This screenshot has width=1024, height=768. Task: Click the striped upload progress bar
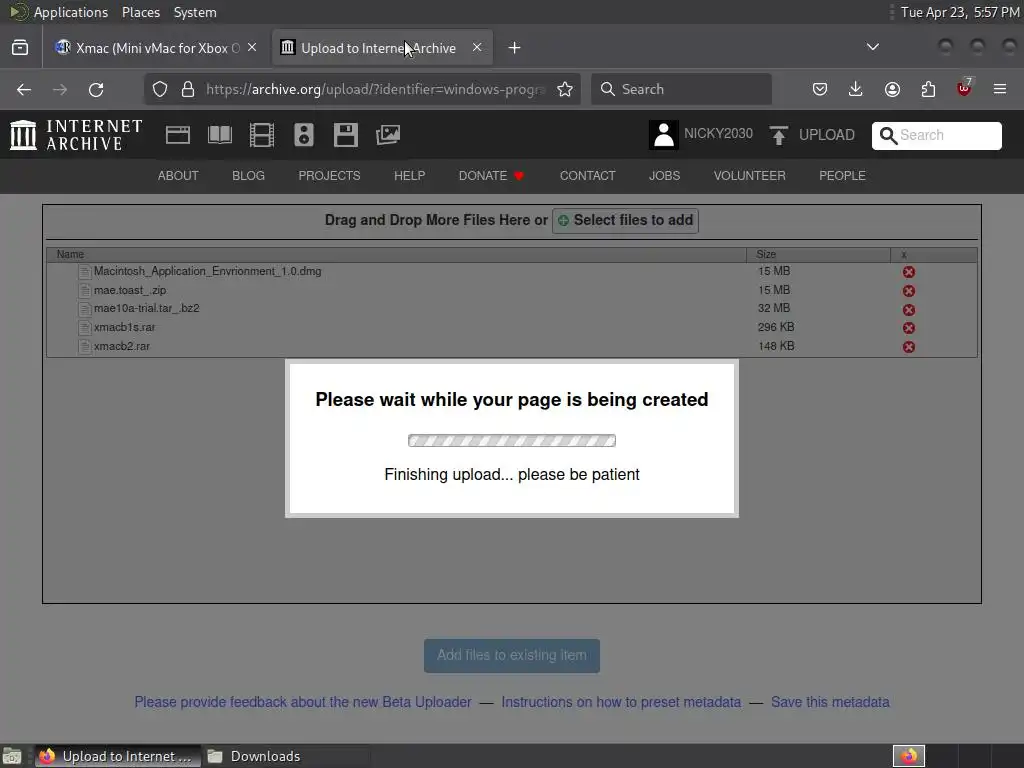[512, 441]
